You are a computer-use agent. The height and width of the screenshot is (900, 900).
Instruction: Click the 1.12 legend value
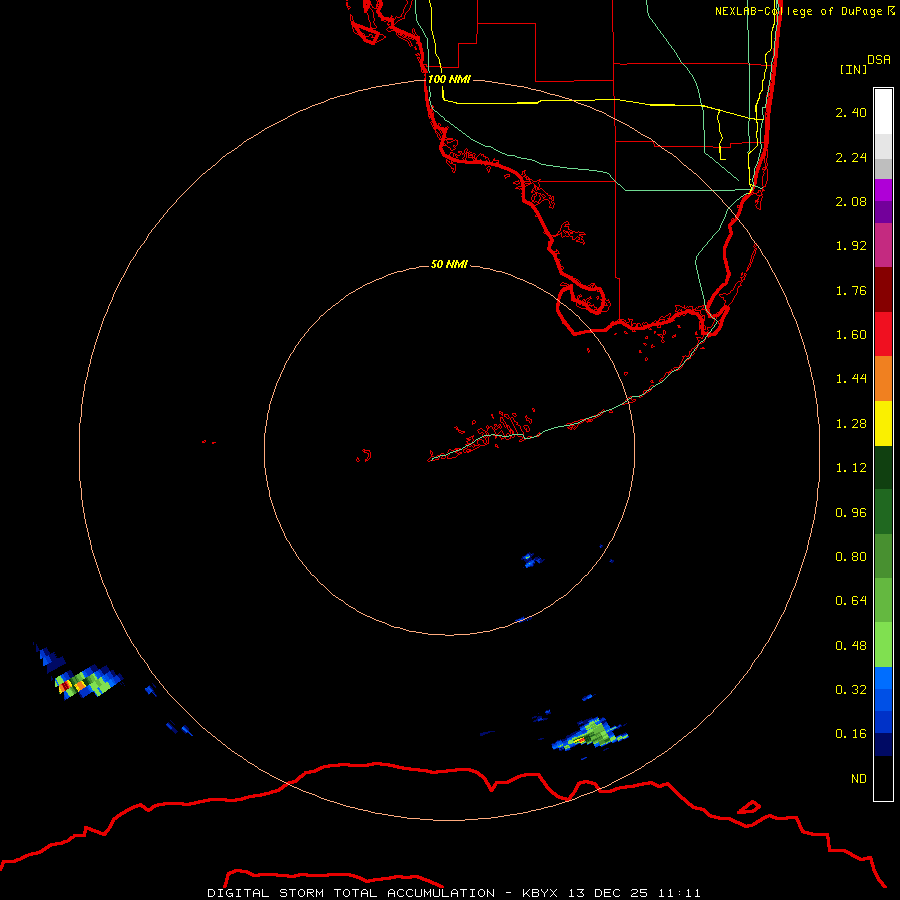pos(851,468)
